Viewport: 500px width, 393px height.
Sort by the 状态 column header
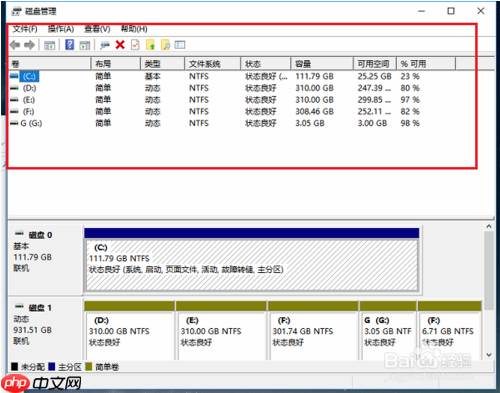tap(266, 64)
